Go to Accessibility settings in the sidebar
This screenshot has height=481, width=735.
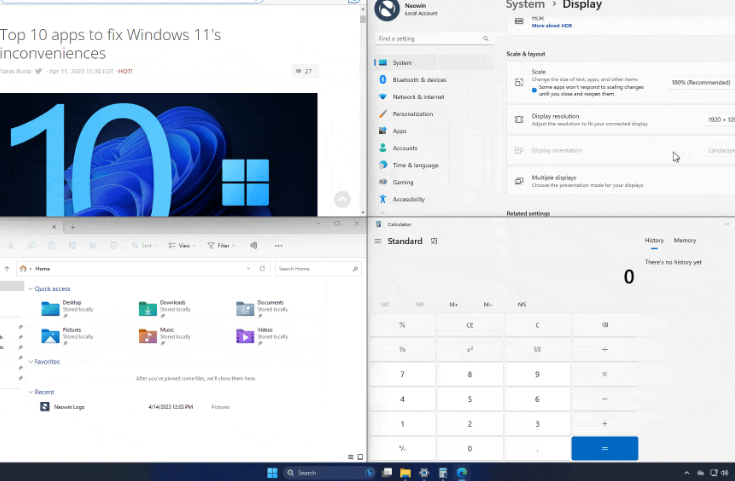(x=408, y=199)
